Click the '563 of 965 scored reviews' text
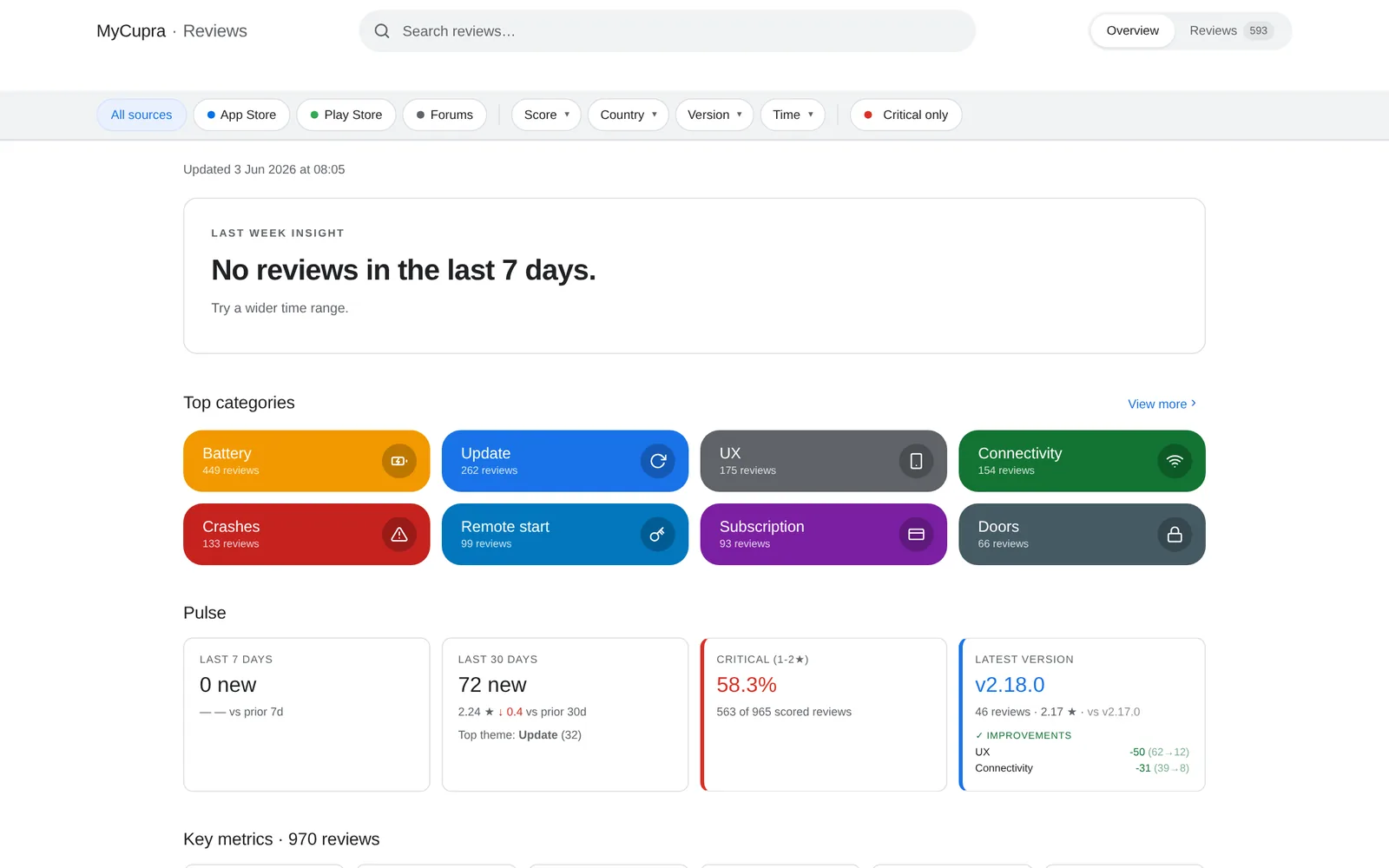The image size is (1389, 868). [x=784, y=712]
